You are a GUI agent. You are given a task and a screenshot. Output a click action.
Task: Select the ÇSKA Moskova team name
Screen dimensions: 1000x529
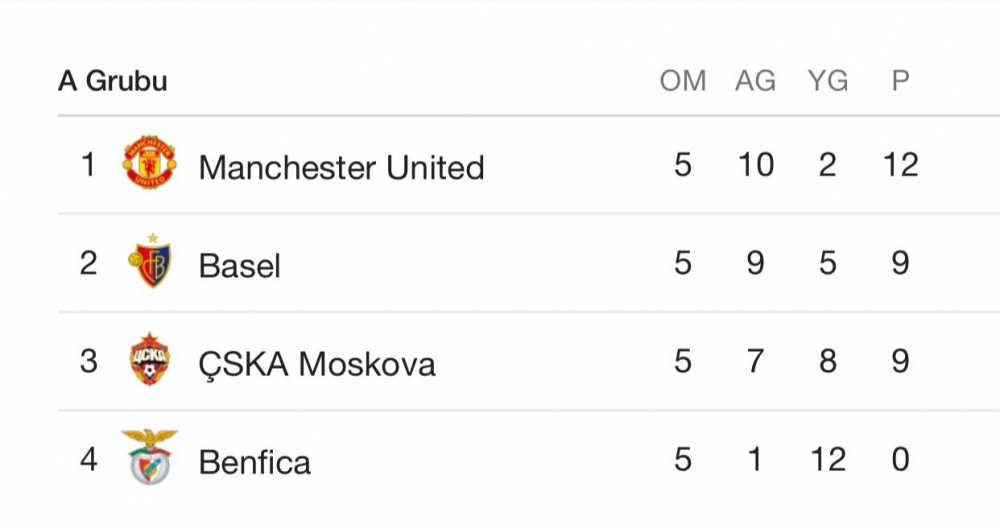pyautogui.click(x=317, y=363)
